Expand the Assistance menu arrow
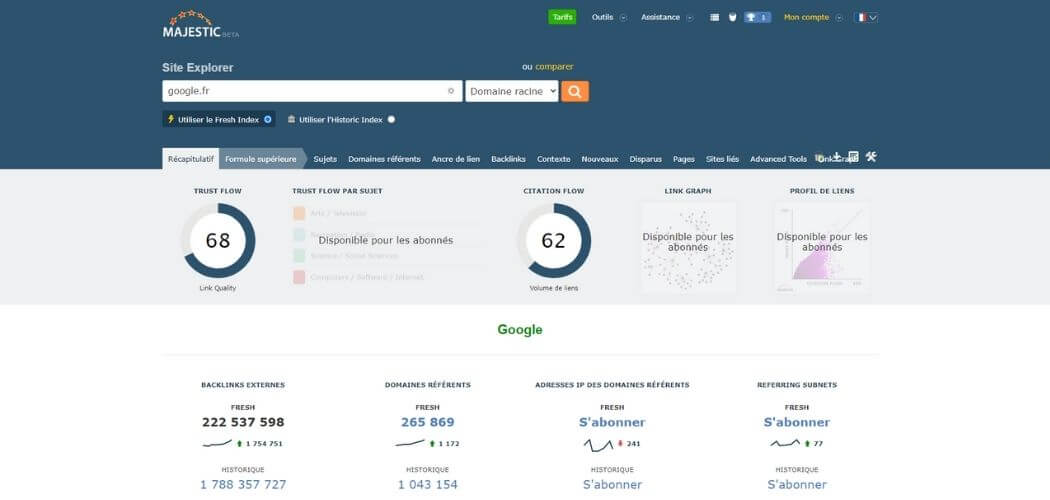Viewport: 1050px width, 500px height. 690,18
